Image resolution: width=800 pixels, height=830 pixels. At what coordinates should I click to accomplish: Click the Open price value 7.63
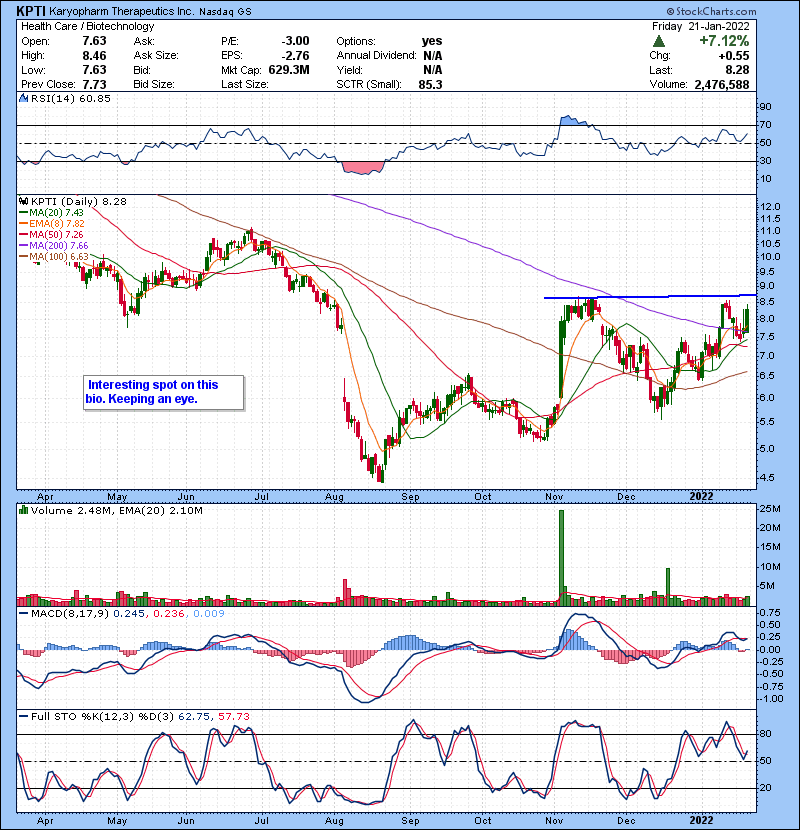94,41
